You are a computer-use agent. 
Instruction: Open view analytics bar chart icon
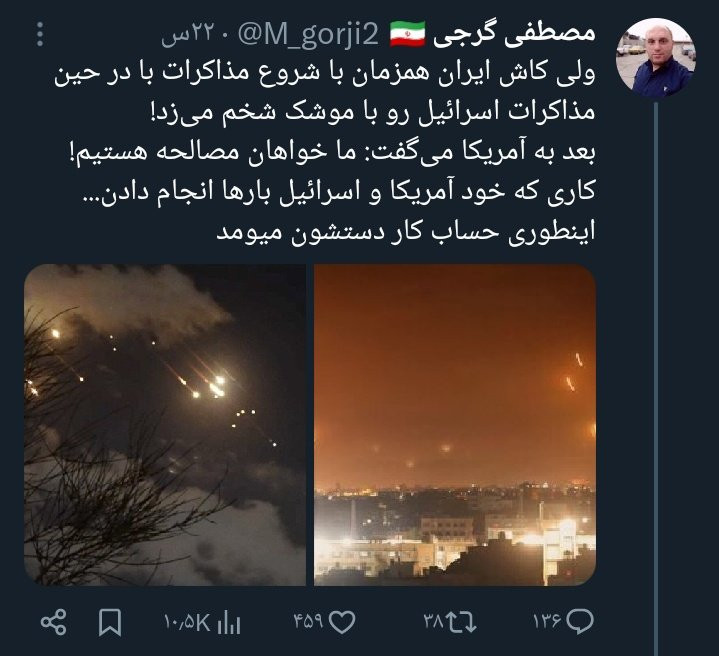pos(229,623)
